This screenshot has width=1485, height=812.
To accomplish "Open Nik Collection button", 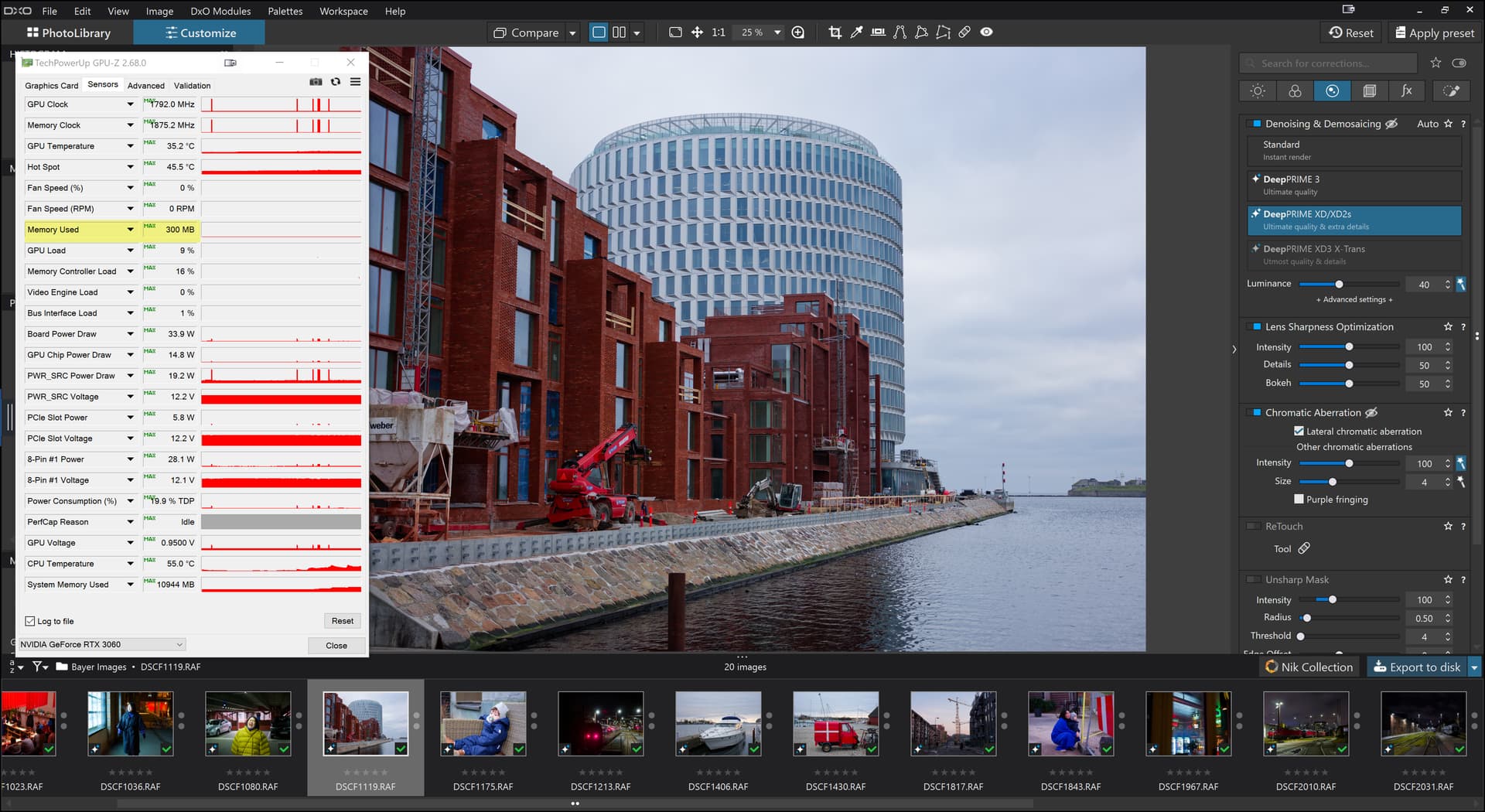I will 1309,667.
